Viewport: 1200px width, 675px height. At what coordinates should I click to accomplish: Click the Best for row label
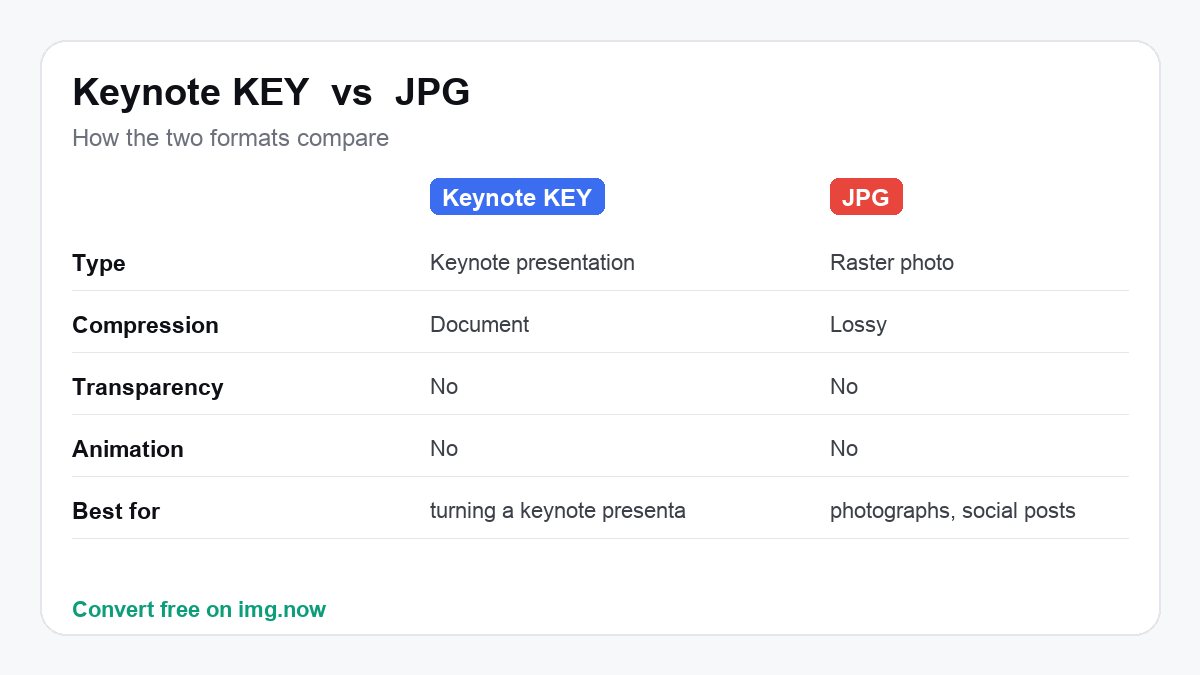pyautogui.click(x=116, y=511)
